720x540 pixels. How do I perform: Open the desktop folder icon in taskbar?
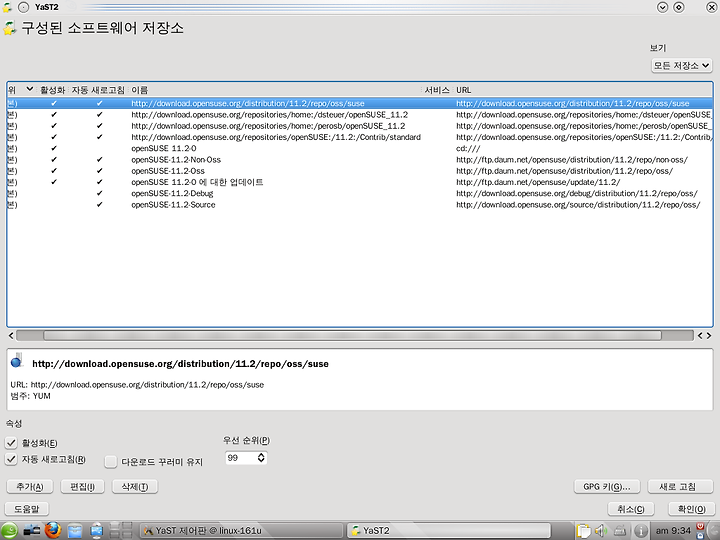click(x=32, y=530)
